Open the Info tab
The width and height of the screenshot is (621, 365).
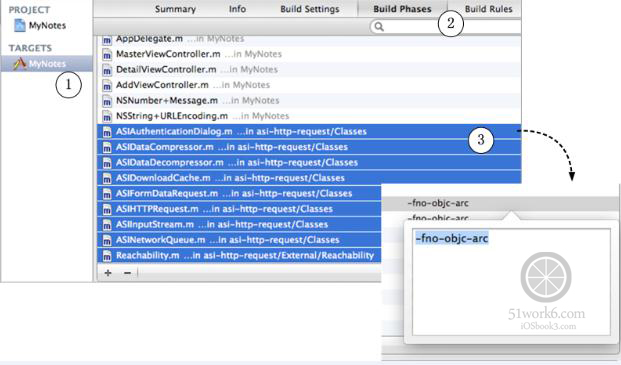click(x=237, y=9)
